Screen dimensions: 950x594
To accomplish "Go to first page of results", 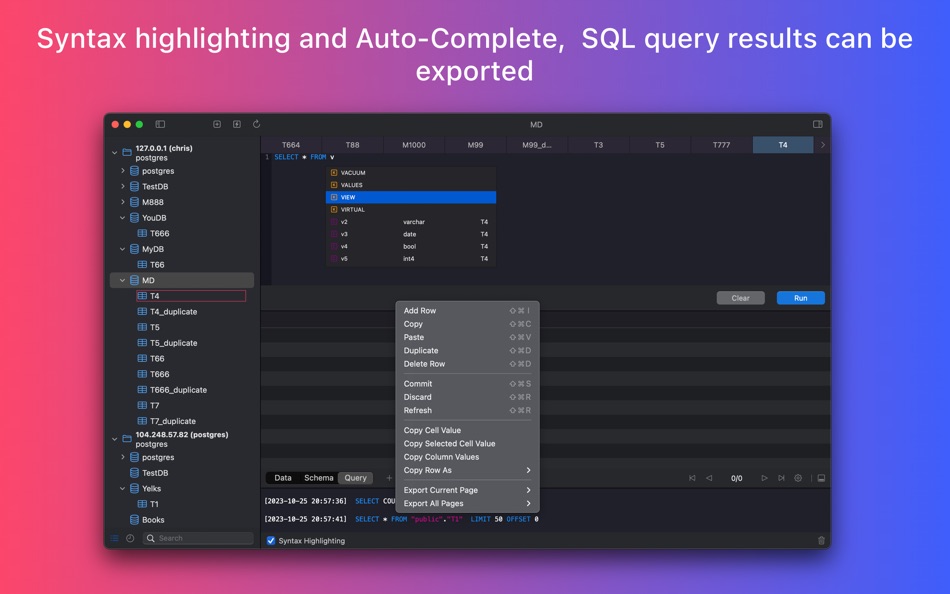I will pyautogui.click(x=692, y=478).
